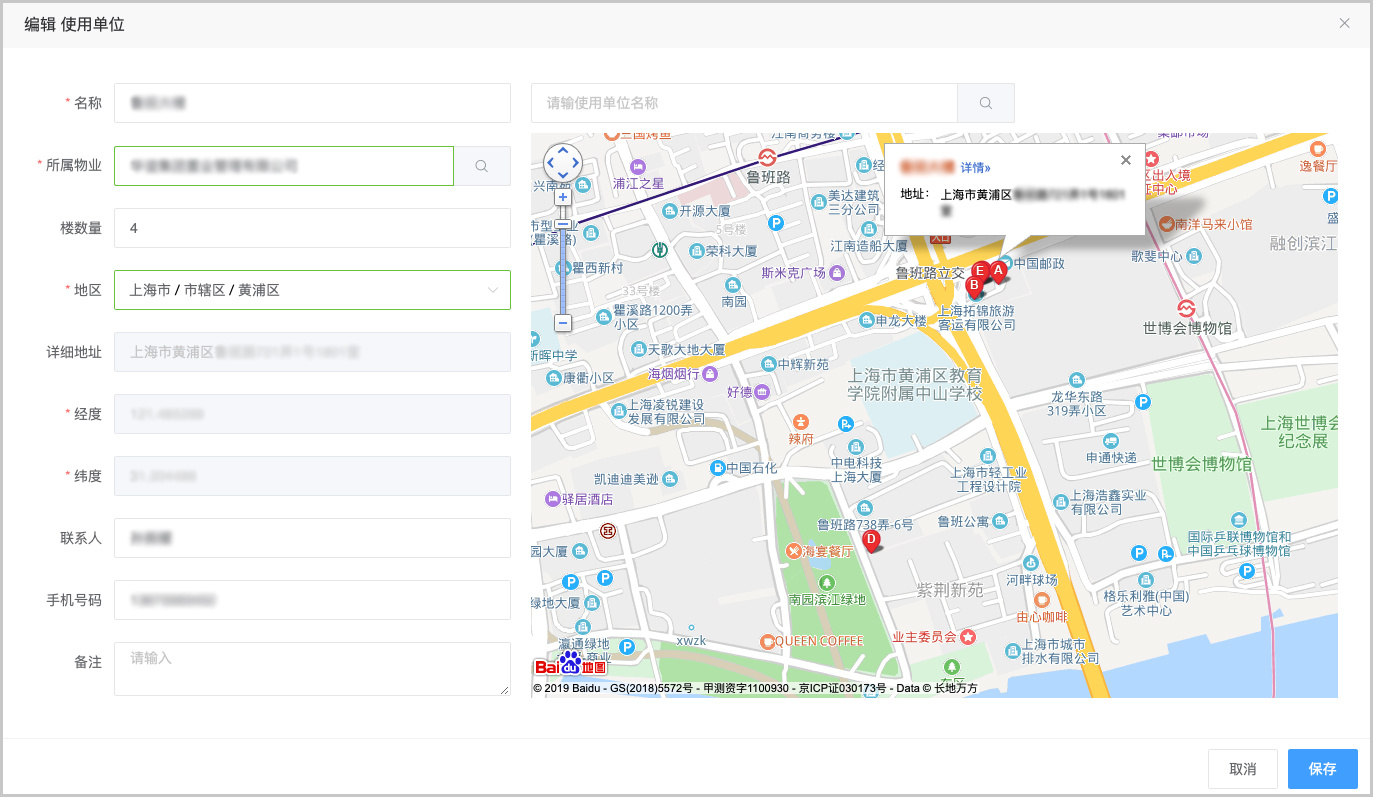The image size is (1373, 797).
Task: Close the map info popup
Action: click(x=1126, y=160)
